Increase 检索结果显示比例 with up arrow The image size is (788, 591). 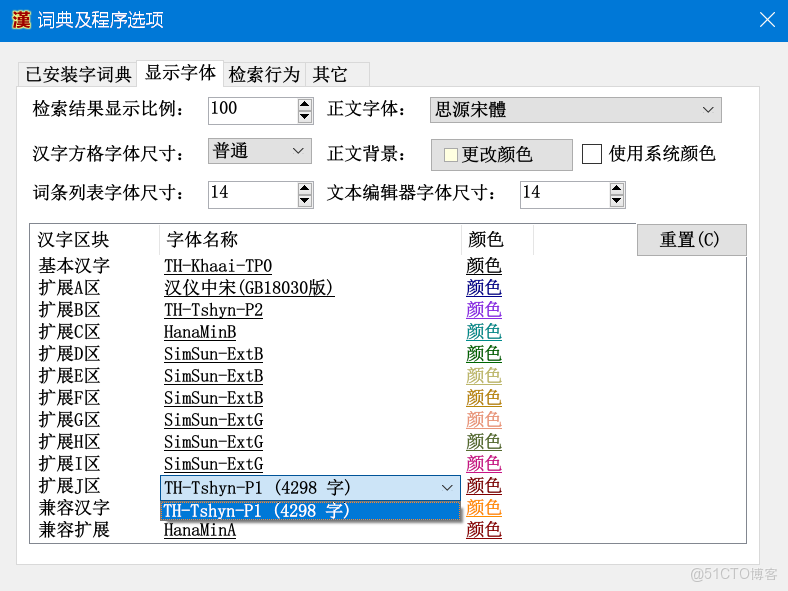point(305,105)
